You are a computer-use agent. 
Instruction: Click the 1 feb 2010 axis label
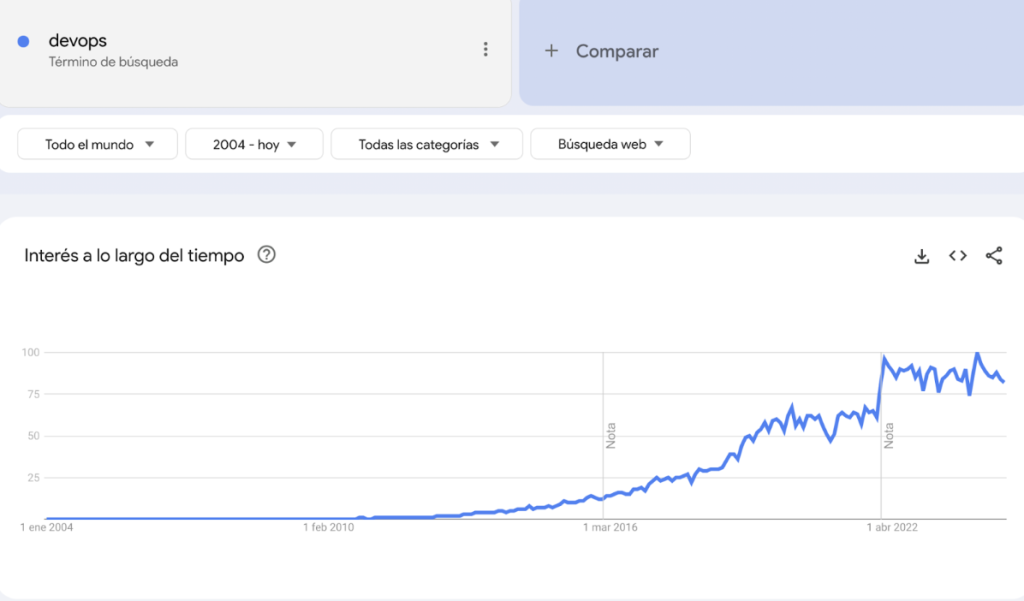coord(329,527)
